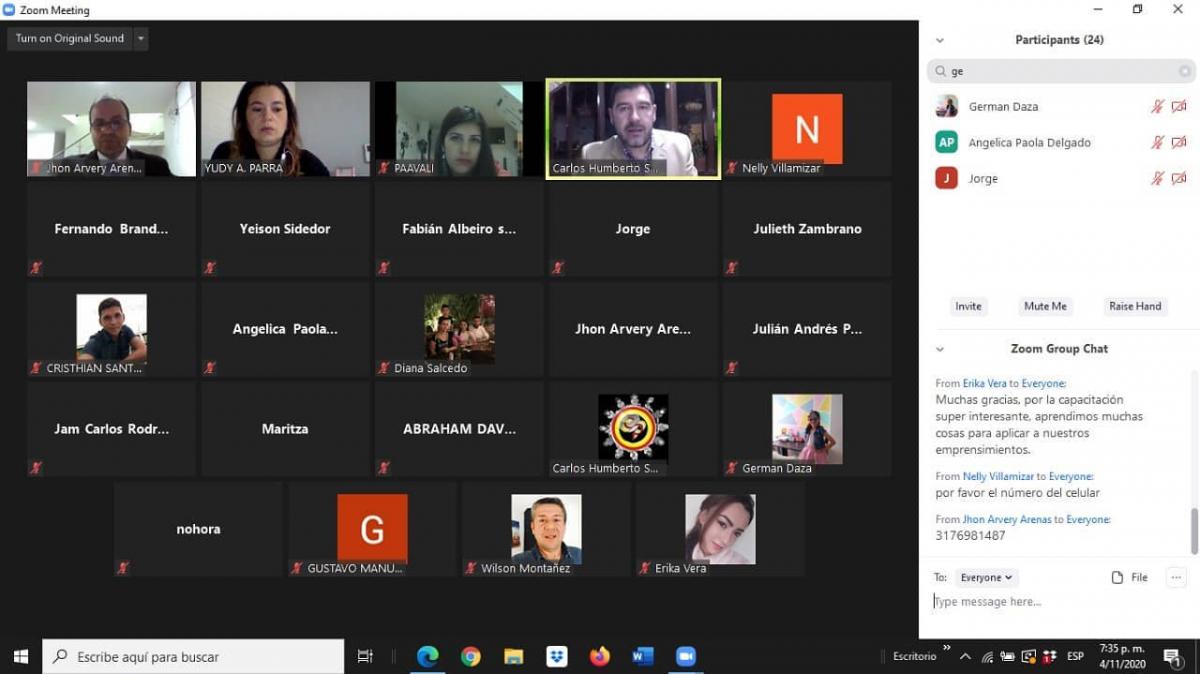This screenshot has height=674, width=1200.
Task: Collapse the Participants panel chevron
Action: (x=939, y=41)
